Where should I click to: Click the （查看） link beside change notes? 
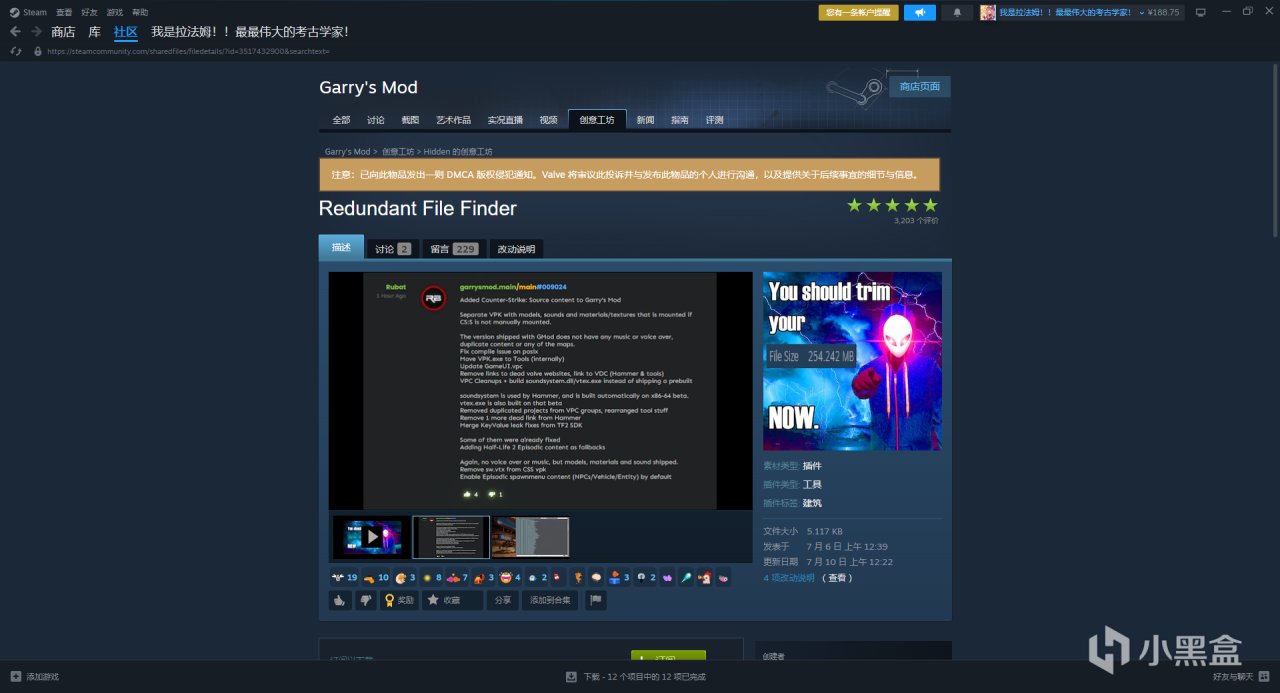pyautogui.click(x=838, y=578)
